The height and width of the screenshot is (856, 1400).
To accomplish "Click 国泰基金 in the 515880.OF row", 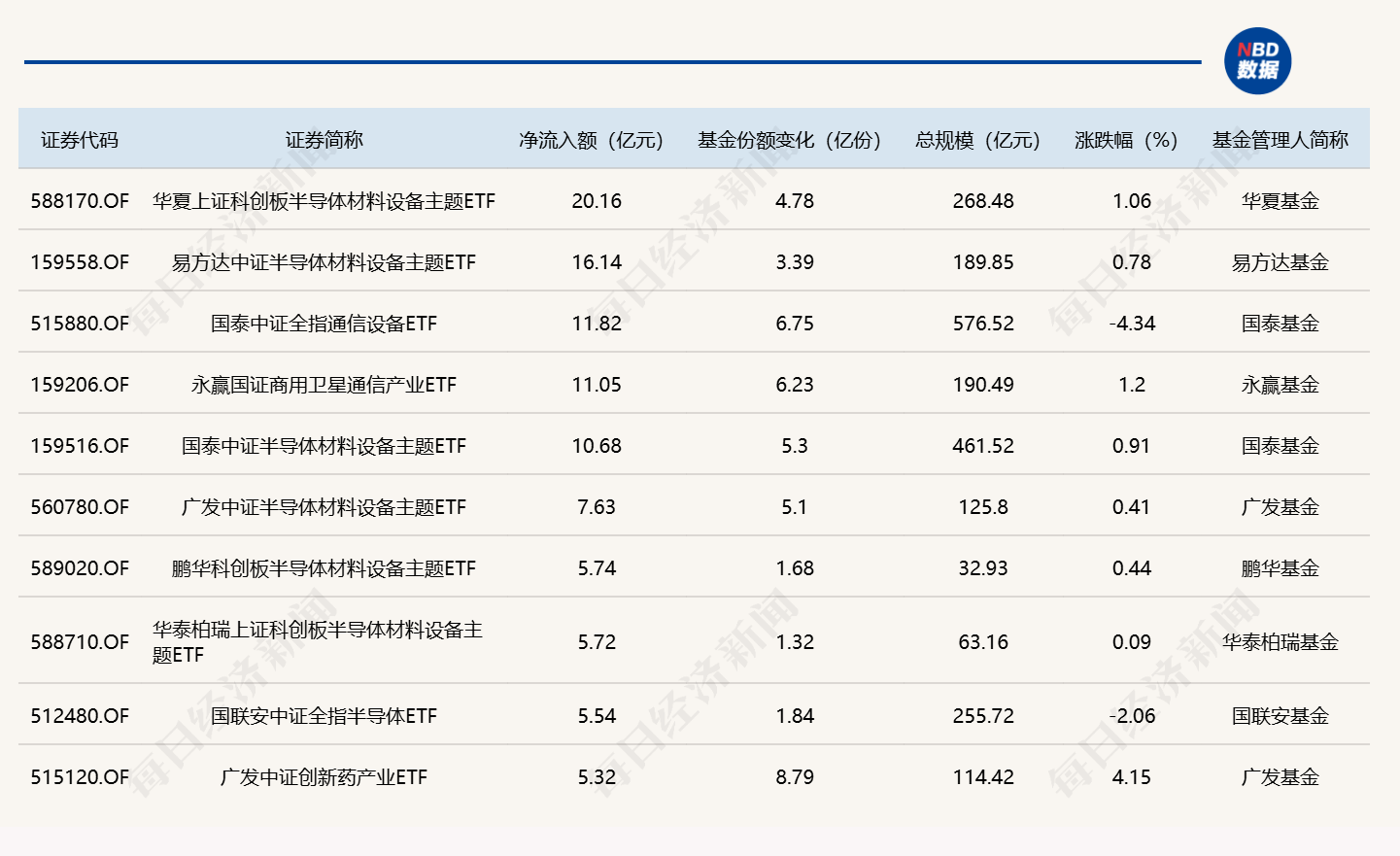I will pos(1280,324).
